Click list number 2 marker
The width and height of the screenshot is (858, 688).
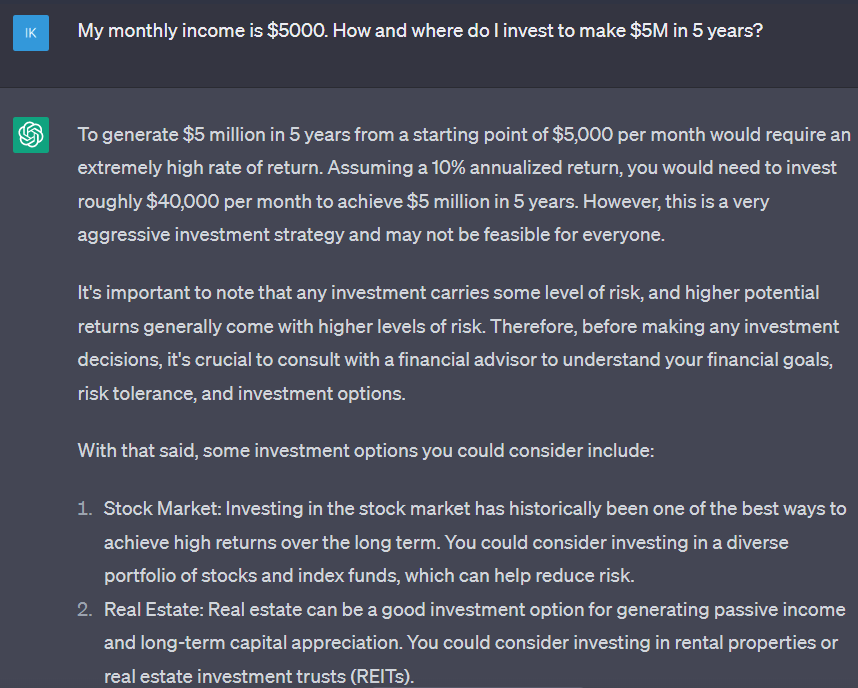tap(85, 609)
